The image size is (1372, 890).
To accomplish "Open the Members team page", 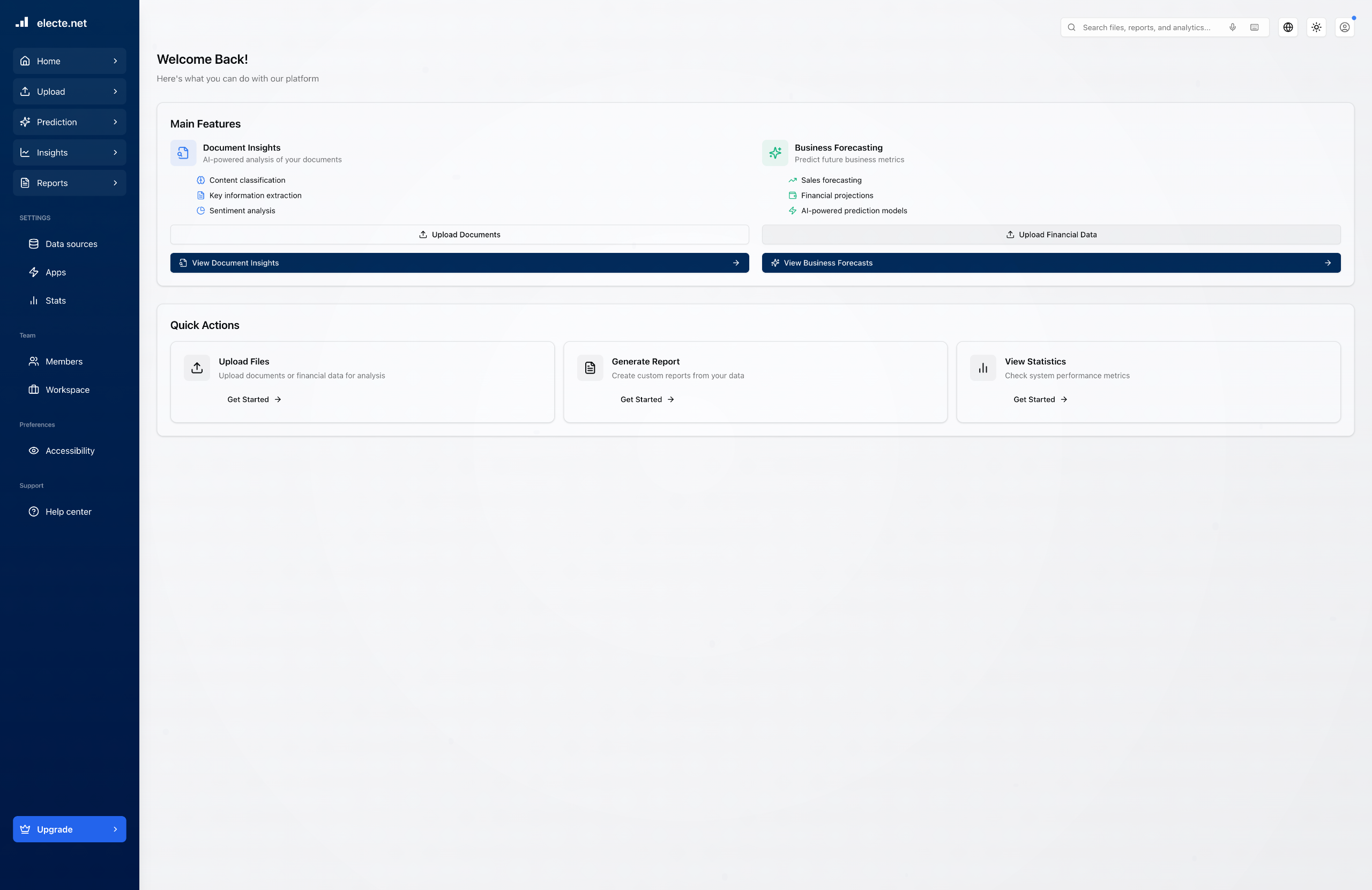I will (x=63, y=362).
